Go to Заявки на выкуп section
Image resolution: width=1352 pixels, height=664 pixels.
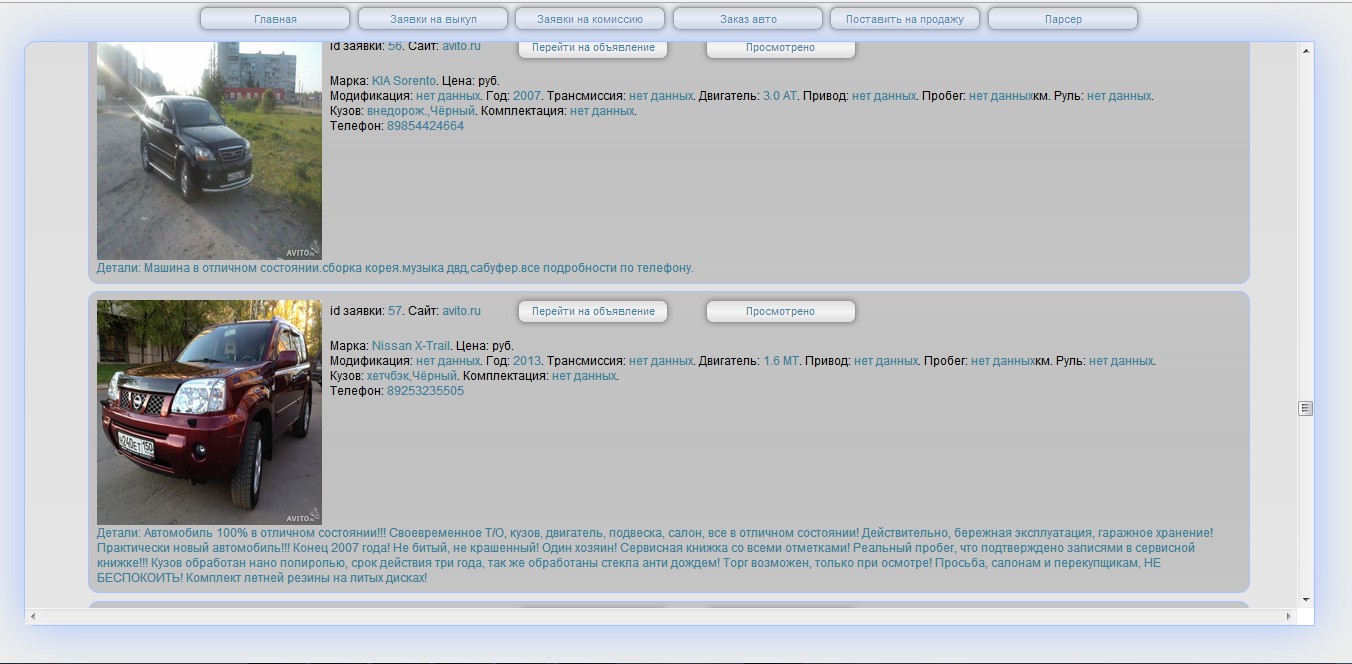point(433,19)
